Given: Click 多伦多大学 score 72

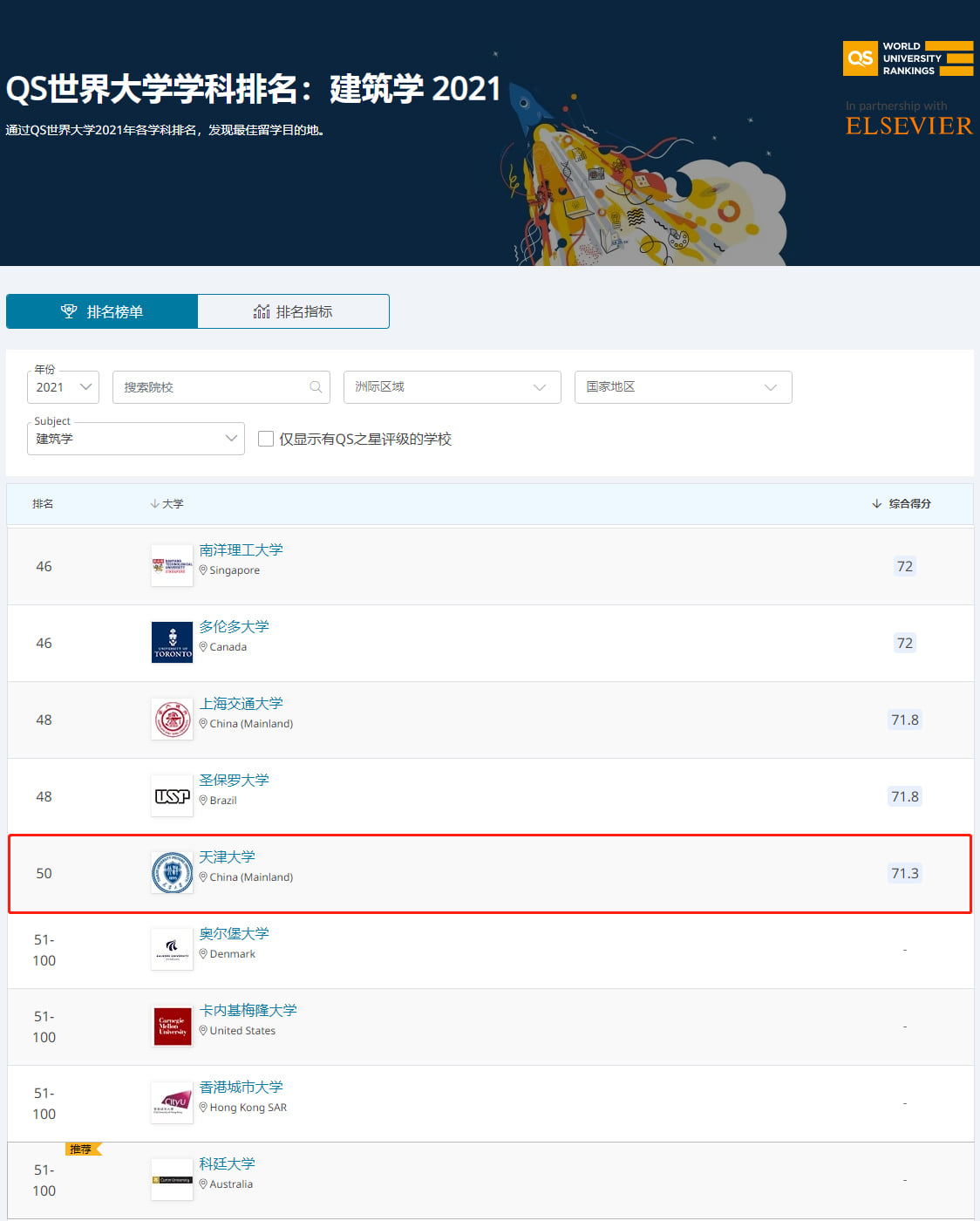Looking at the screenshot, I should pos(905,643).
